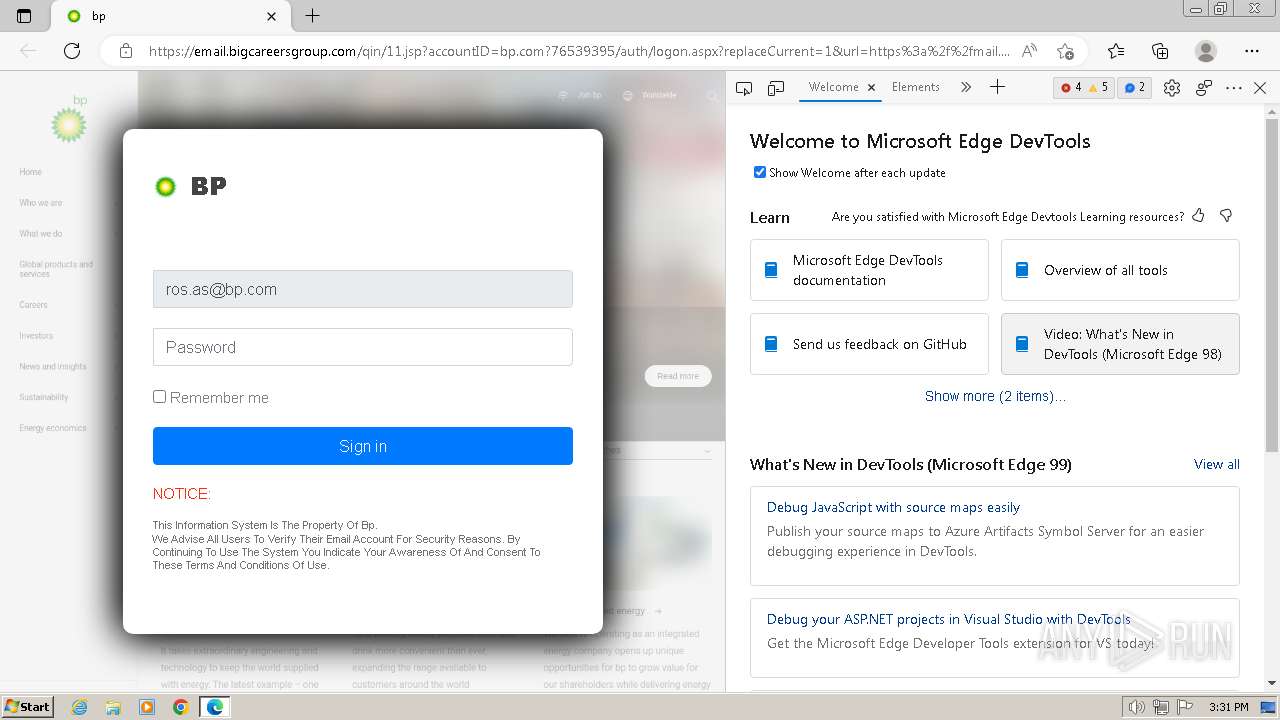Open a new browser tab
Image resolution: width=1280 pixels, height=720 pixels.
pos(312,16)
